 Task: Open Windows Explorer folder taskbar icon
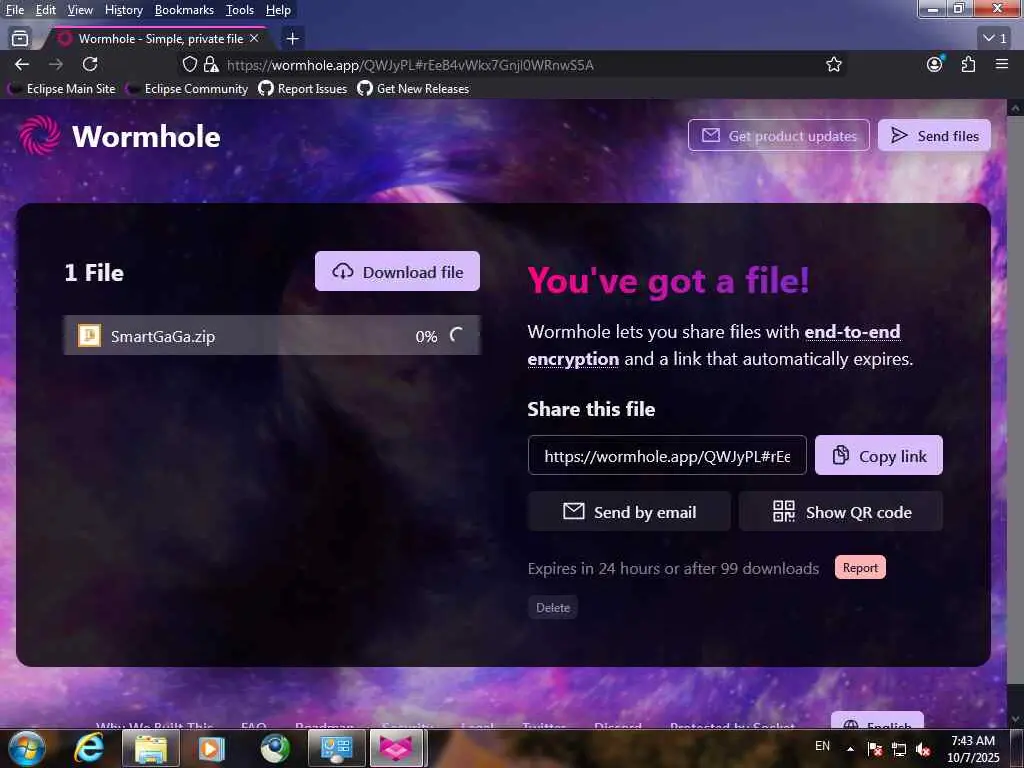point(151,748)
